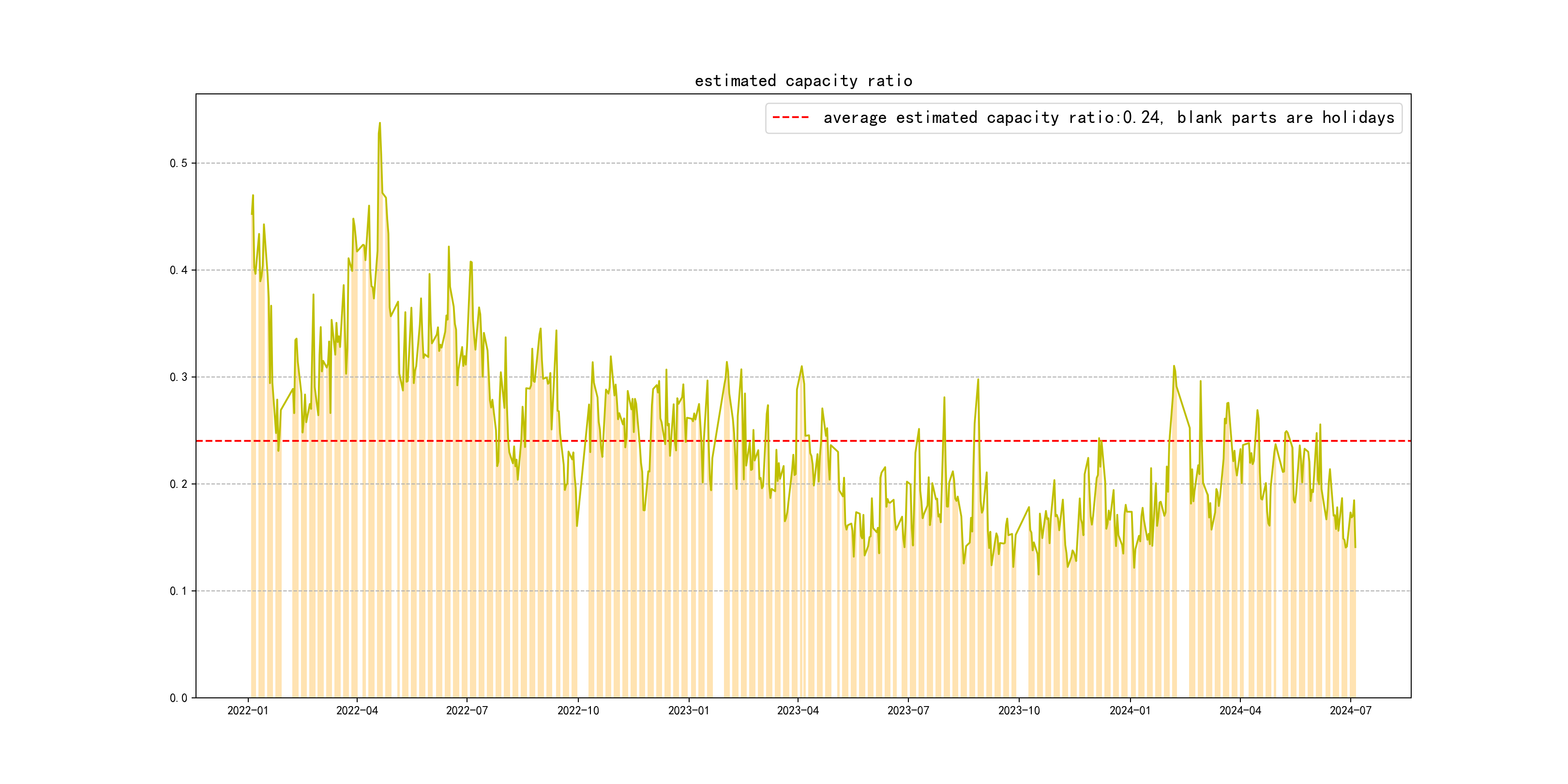Click the 2023-01 x-axis label

[689, 710]
